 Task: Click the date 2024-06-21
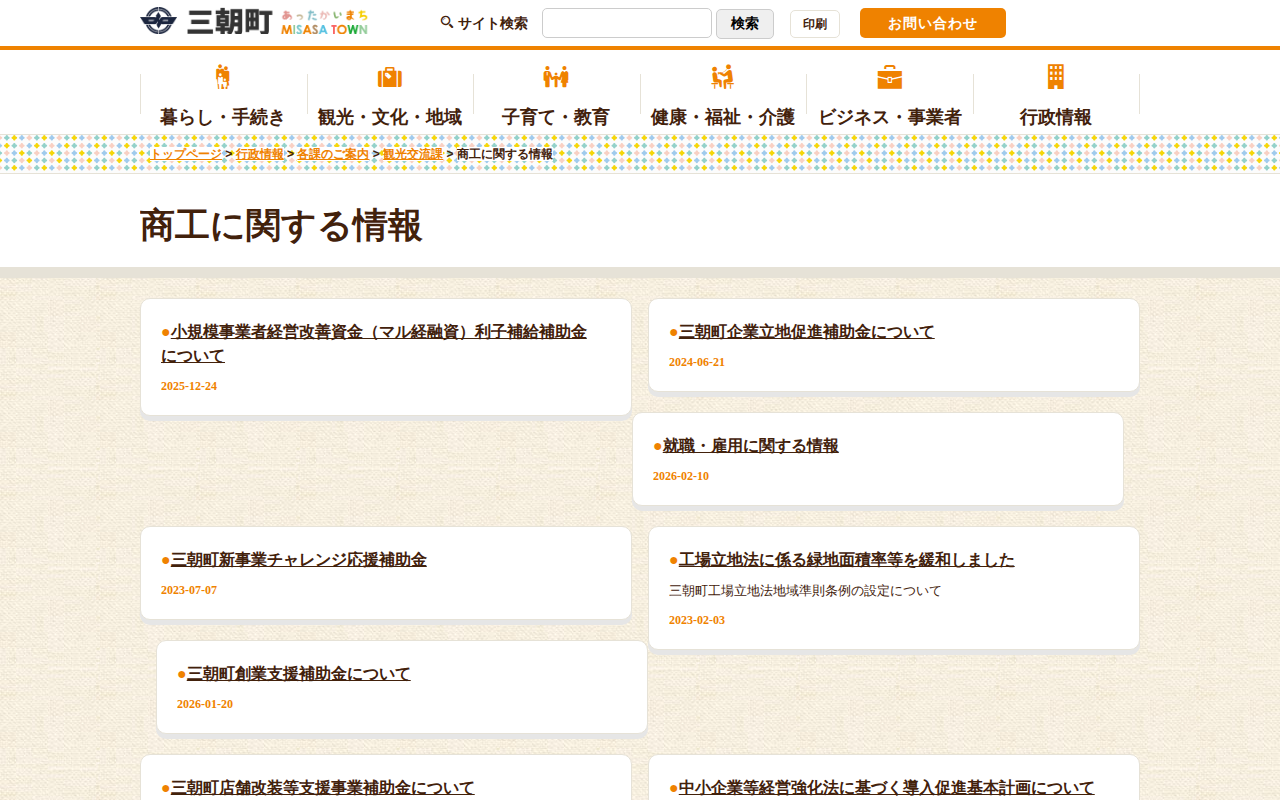[x=697, y=362]
